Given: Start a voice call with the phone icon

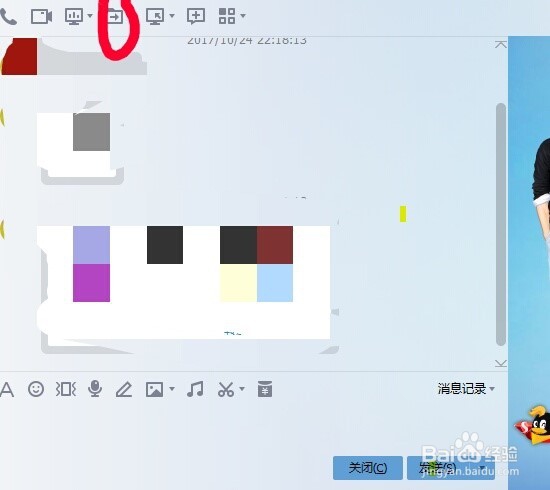Looking at the screenshot, I should (8, 16).
